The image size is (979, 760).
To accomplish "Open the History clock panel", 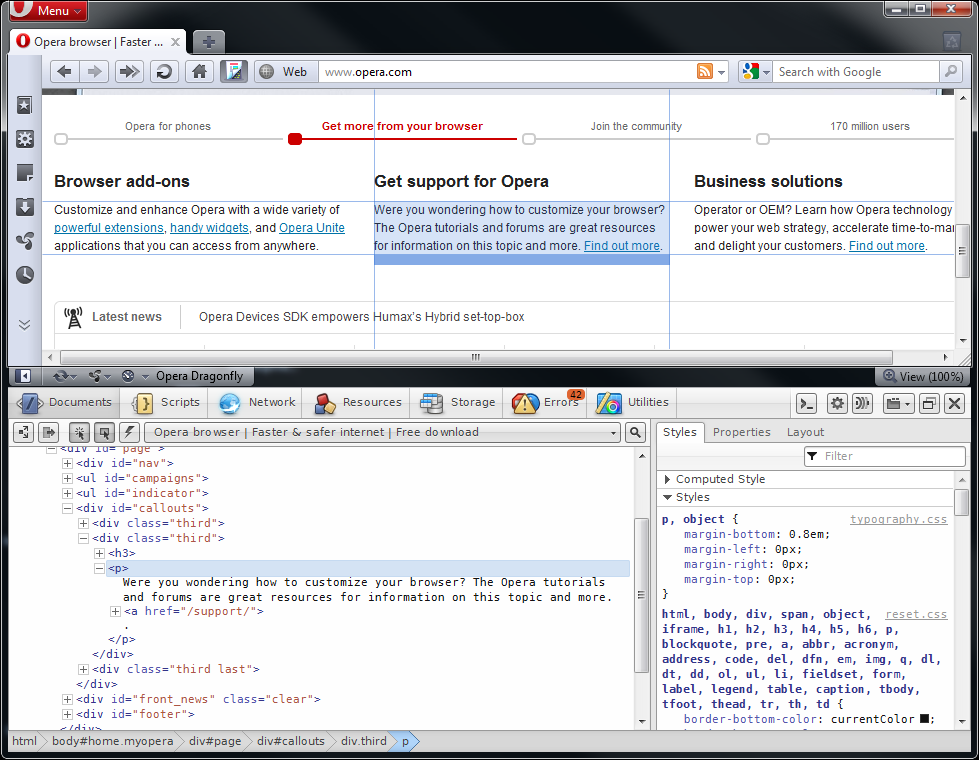I will 25,274.
